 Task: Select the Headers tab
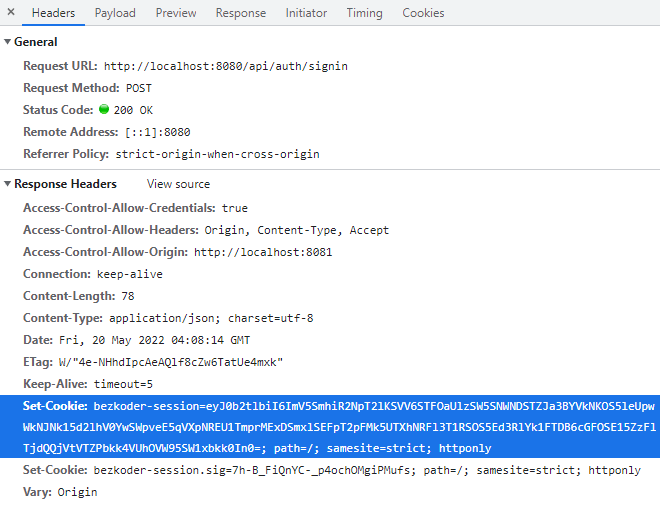pyautogui.click(x=53, y=13)
